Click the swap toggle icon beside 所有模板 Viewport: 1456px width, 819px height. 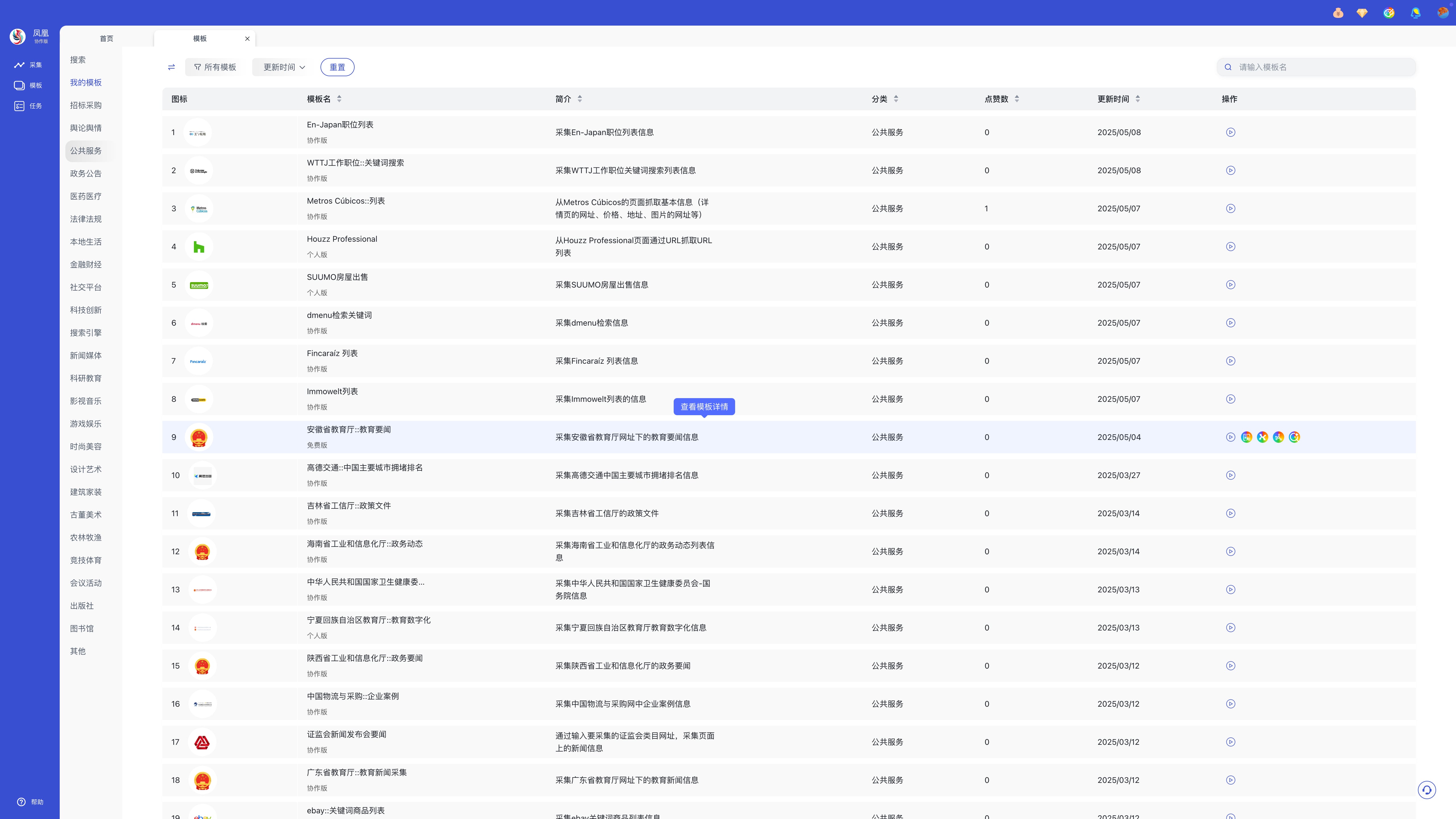[x=171, y=67]
